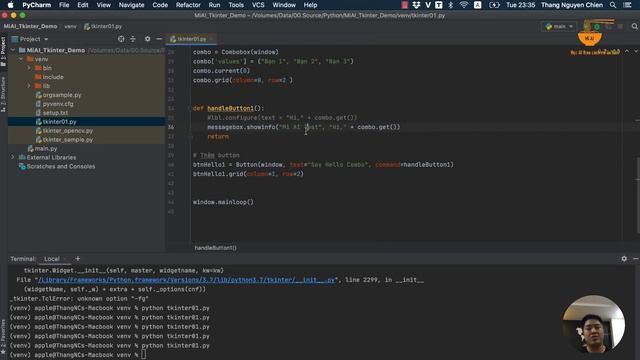
Task: Click the Debug bug icon in toolbar
Action: [x=597, y=26]
